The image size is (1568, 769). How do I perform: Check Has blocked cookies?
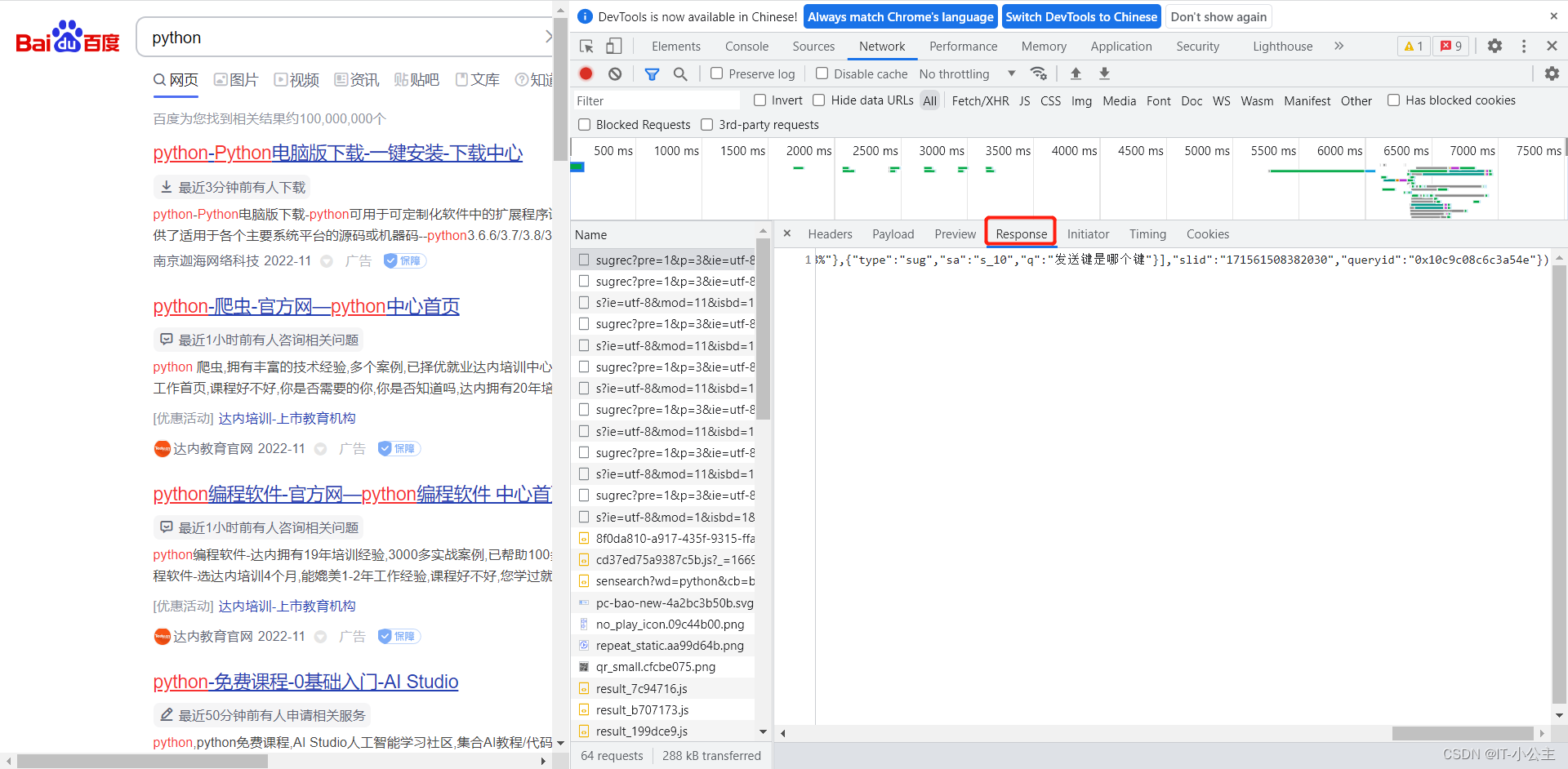[1393, 100]
